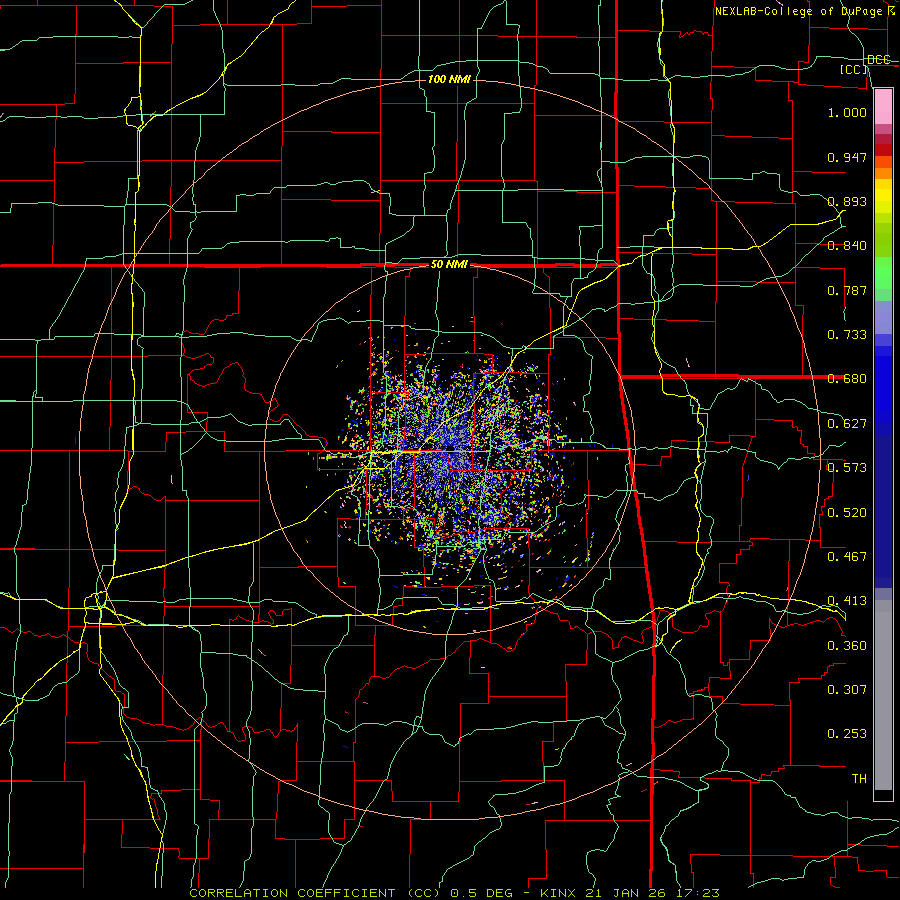The height and width of the screenshot is (900, 900).
Task: Select the 0.733 legend value
Action: click(x=847, y=335)
